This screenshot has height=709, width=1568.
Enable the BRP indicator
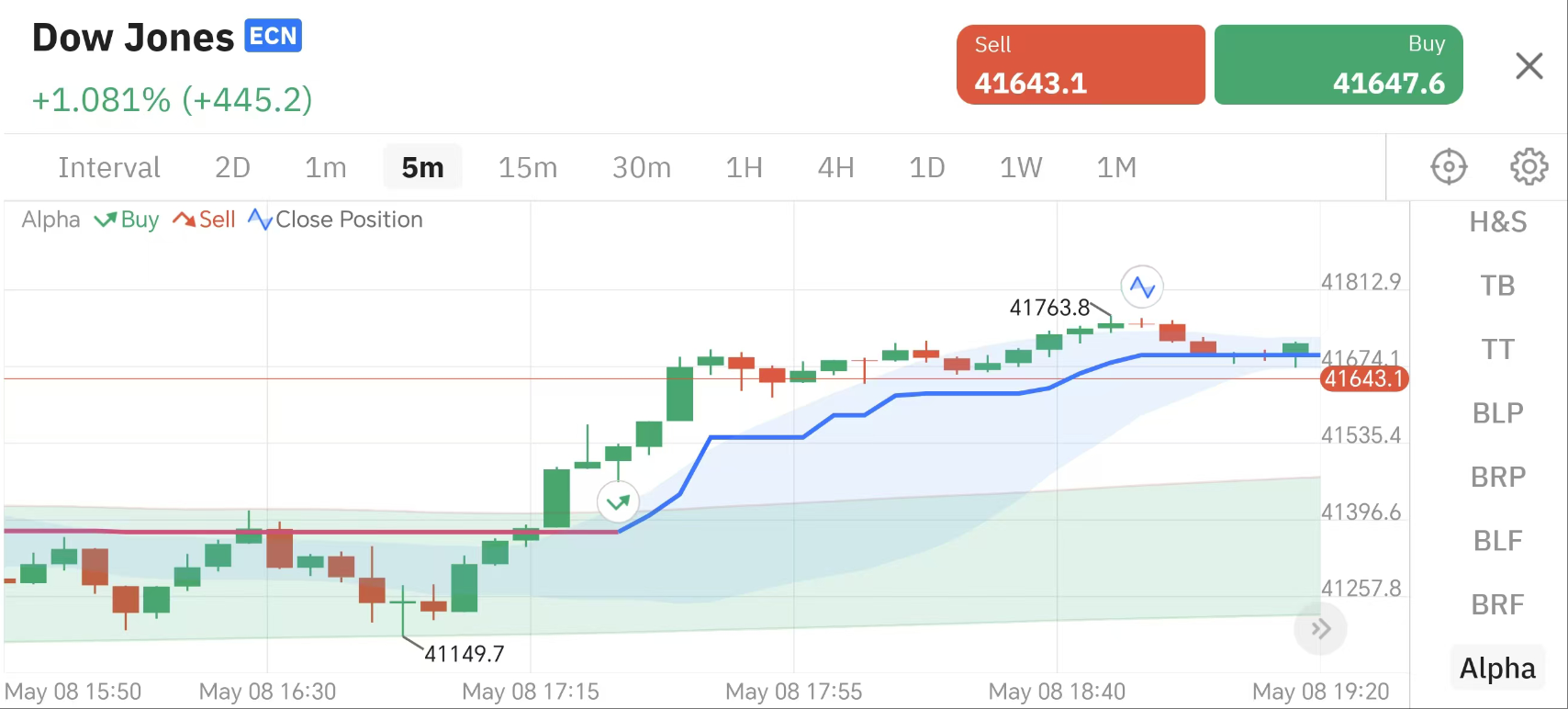1498,477
